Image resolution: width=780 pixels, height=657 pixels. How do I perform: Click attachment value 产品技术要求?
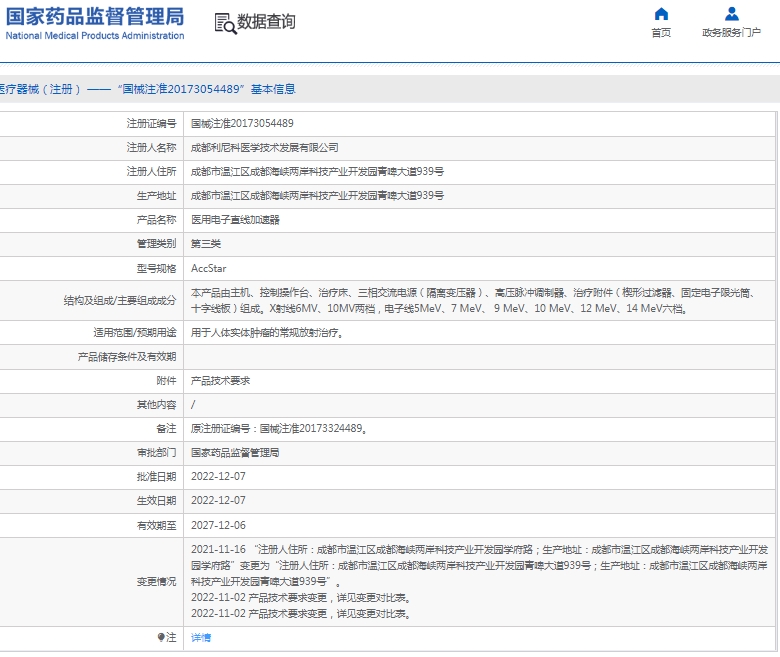click(x=220, y=380)
